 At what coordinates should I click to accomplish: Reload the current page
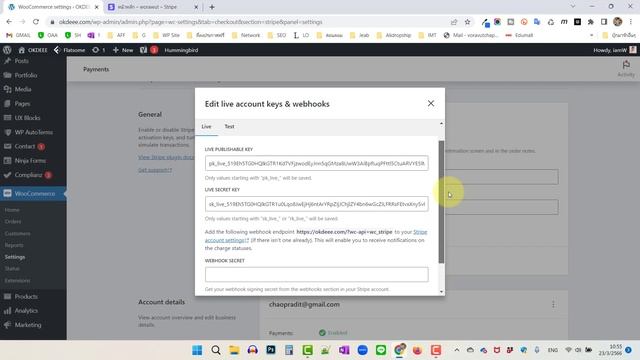coord(36,22)
